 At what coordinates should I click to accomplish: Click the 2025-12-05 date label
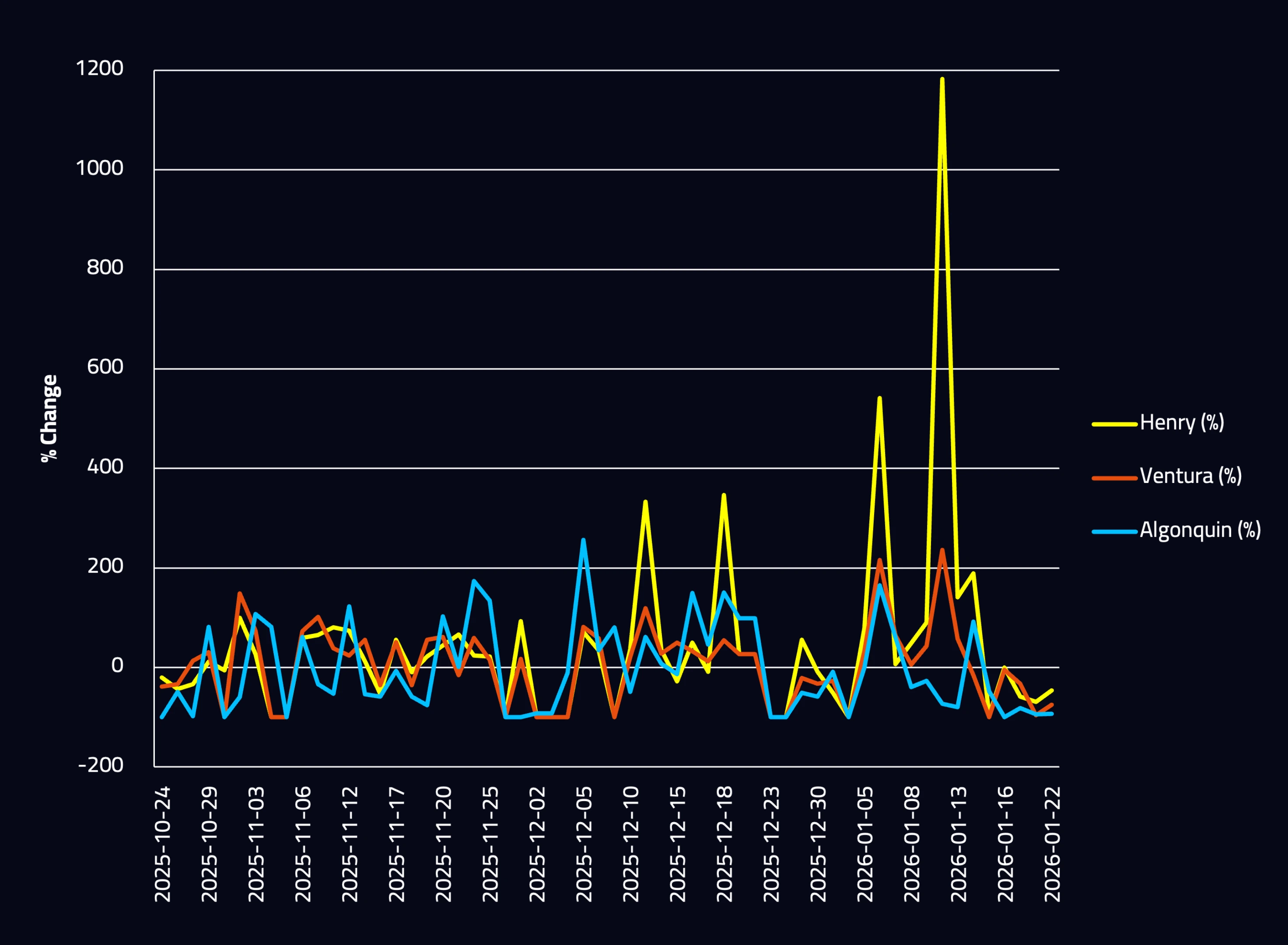[584, 844]
